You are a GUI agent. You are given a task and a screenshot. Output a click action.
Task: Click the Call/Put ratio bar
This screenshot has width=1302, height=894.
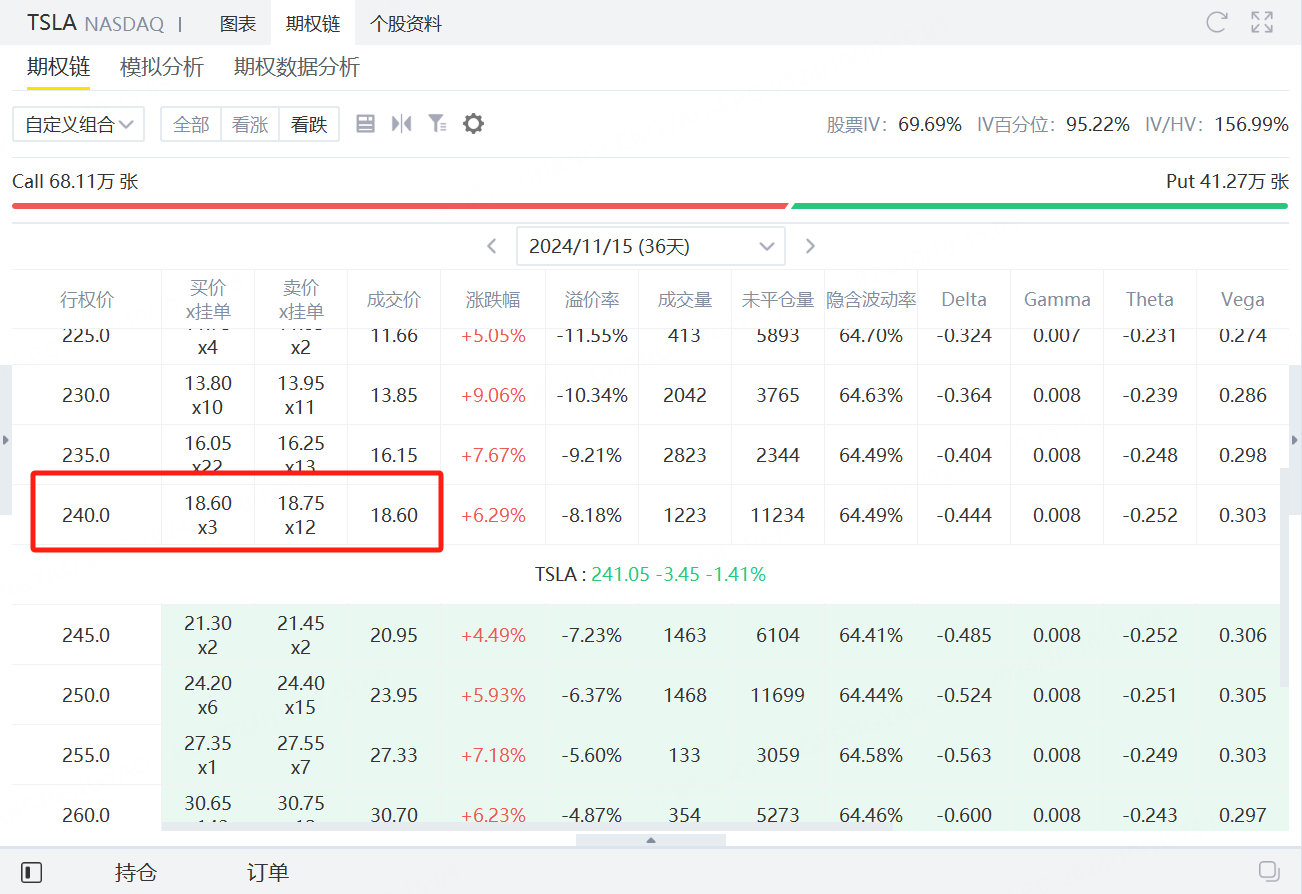(650, 205)
